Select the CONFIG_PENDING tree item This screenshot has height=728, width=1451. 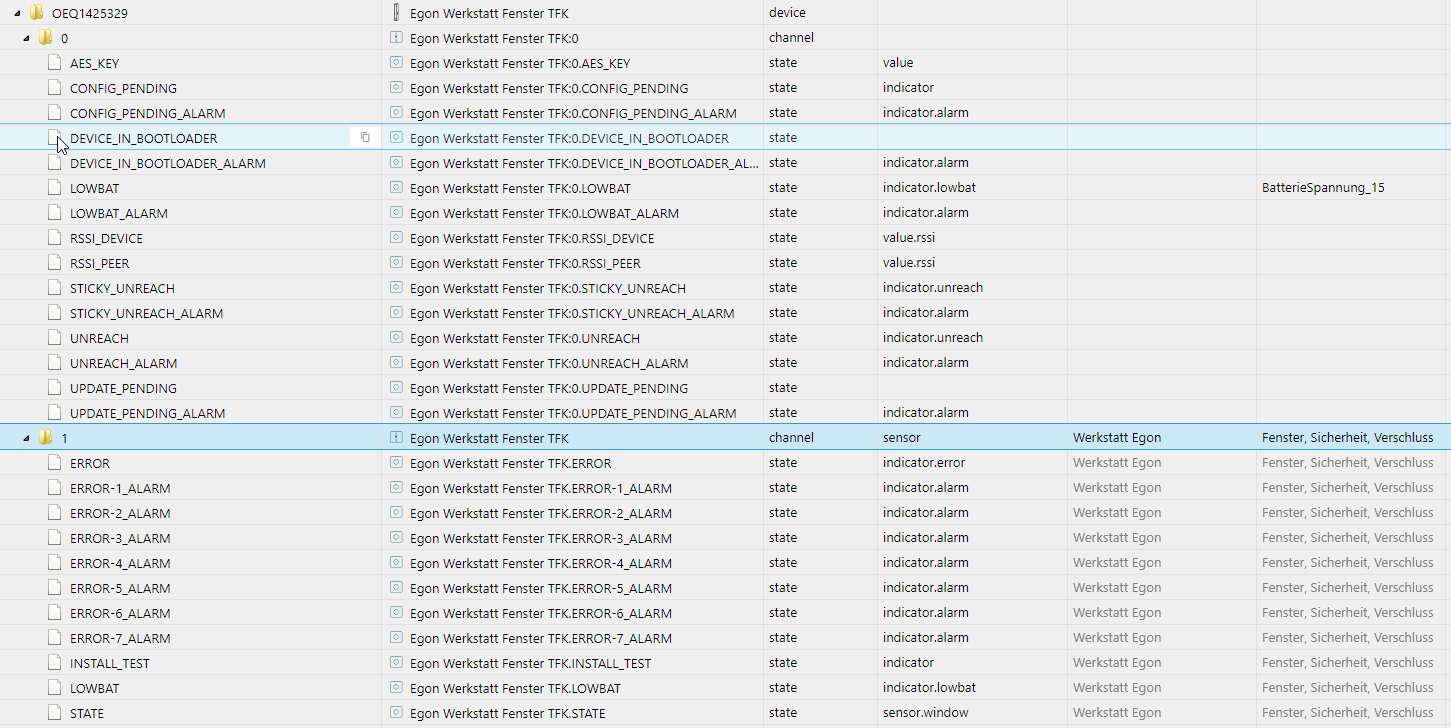tap(123, 88)
